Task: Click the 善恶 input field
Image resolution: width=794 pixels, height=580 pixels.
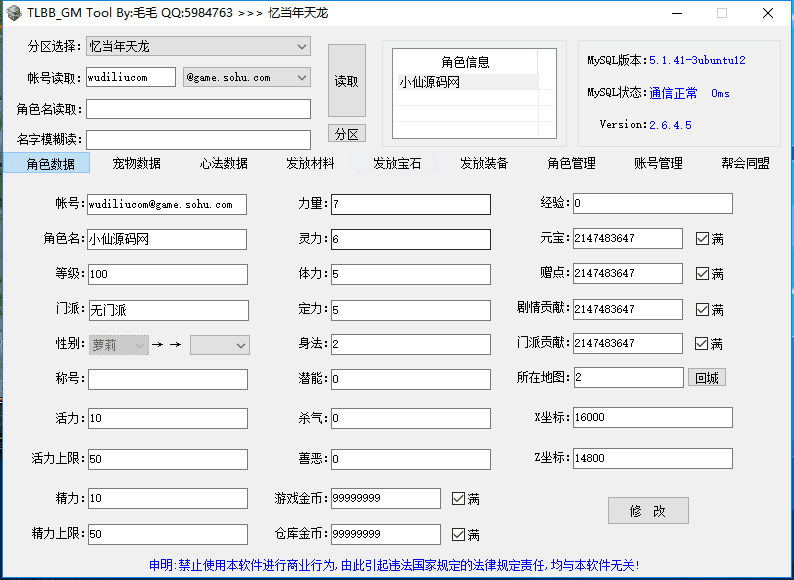Action: coord(411,459)
